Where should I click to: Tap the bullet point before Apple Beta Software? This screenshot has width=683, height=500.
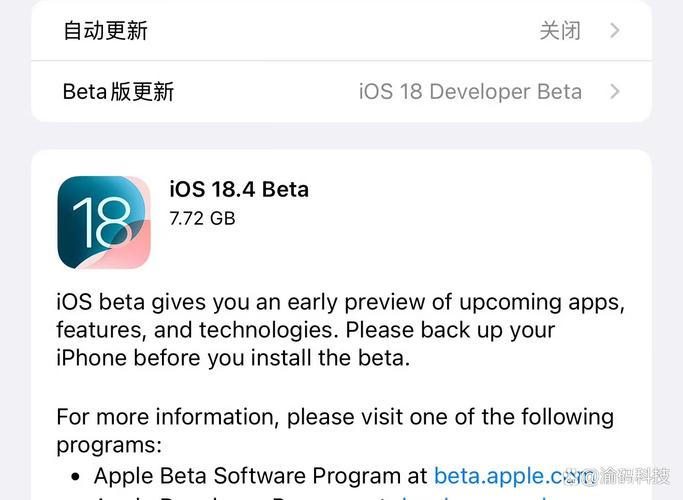[75, 476]
